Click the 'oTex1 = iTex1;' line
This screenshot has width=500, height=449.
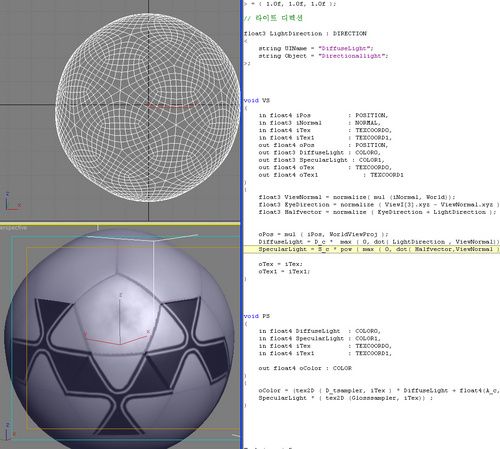(x=284, y=271)
